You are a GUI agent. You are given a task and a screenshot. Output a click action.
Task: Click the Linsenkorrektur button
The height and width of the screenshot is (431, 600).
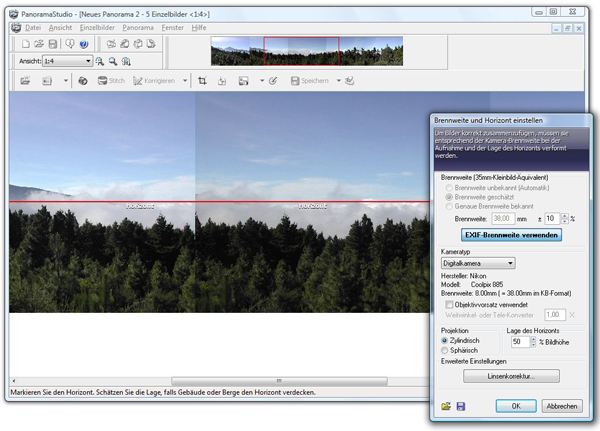[x=511, y=377]
